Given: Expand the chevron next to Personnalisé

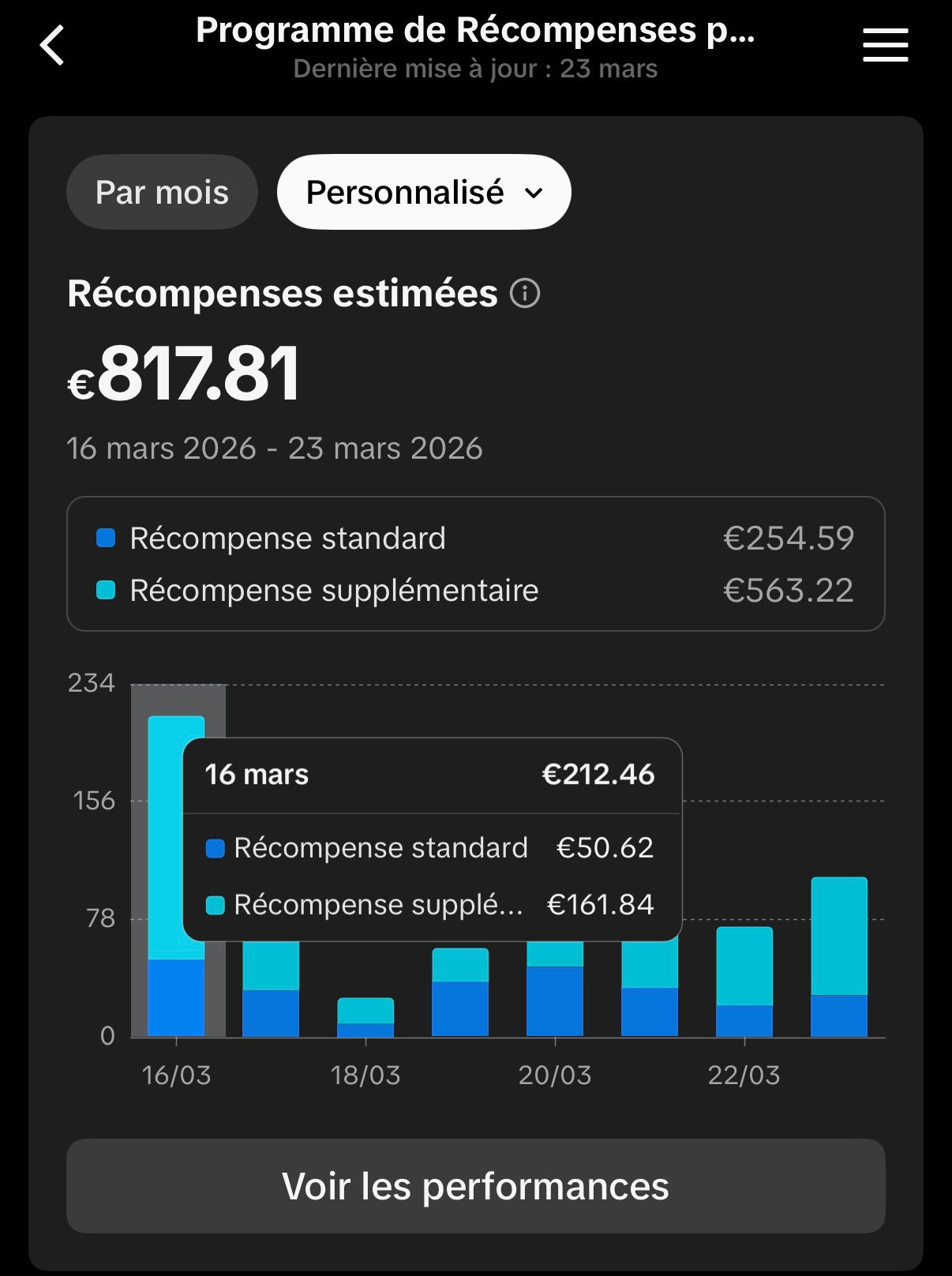Looking at the screenshot, I should [534, 193].
